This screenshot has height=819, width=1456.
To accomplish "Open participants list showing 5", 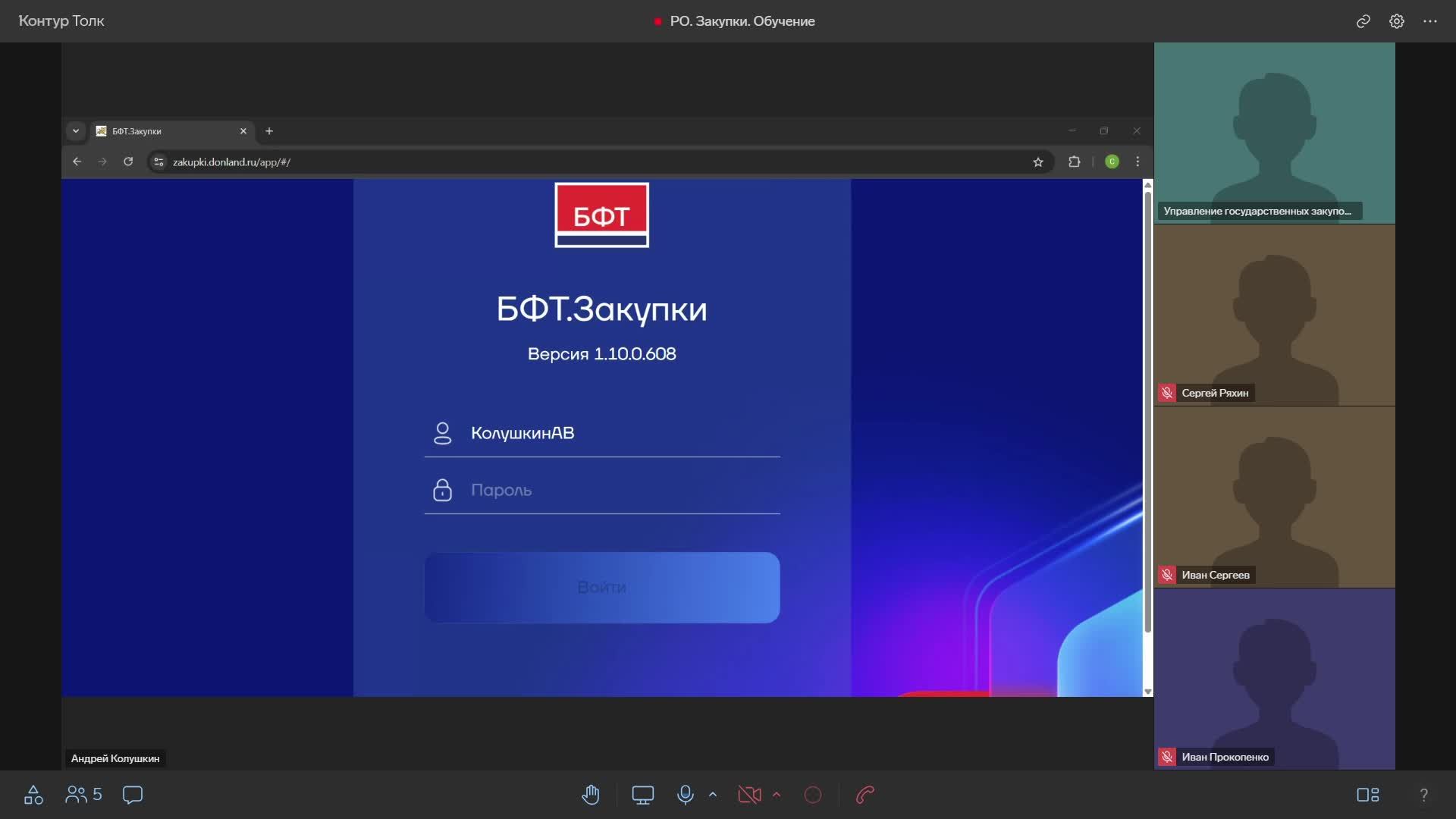I will 83,795.
